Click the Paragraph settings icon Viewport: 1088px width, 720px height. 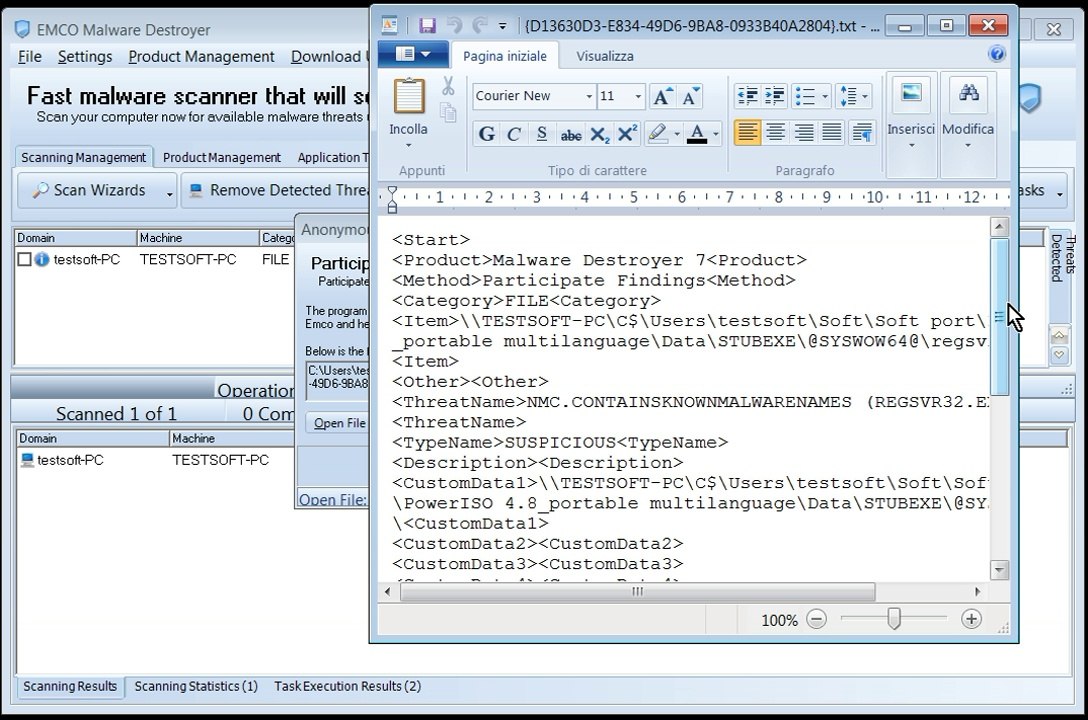862,132
